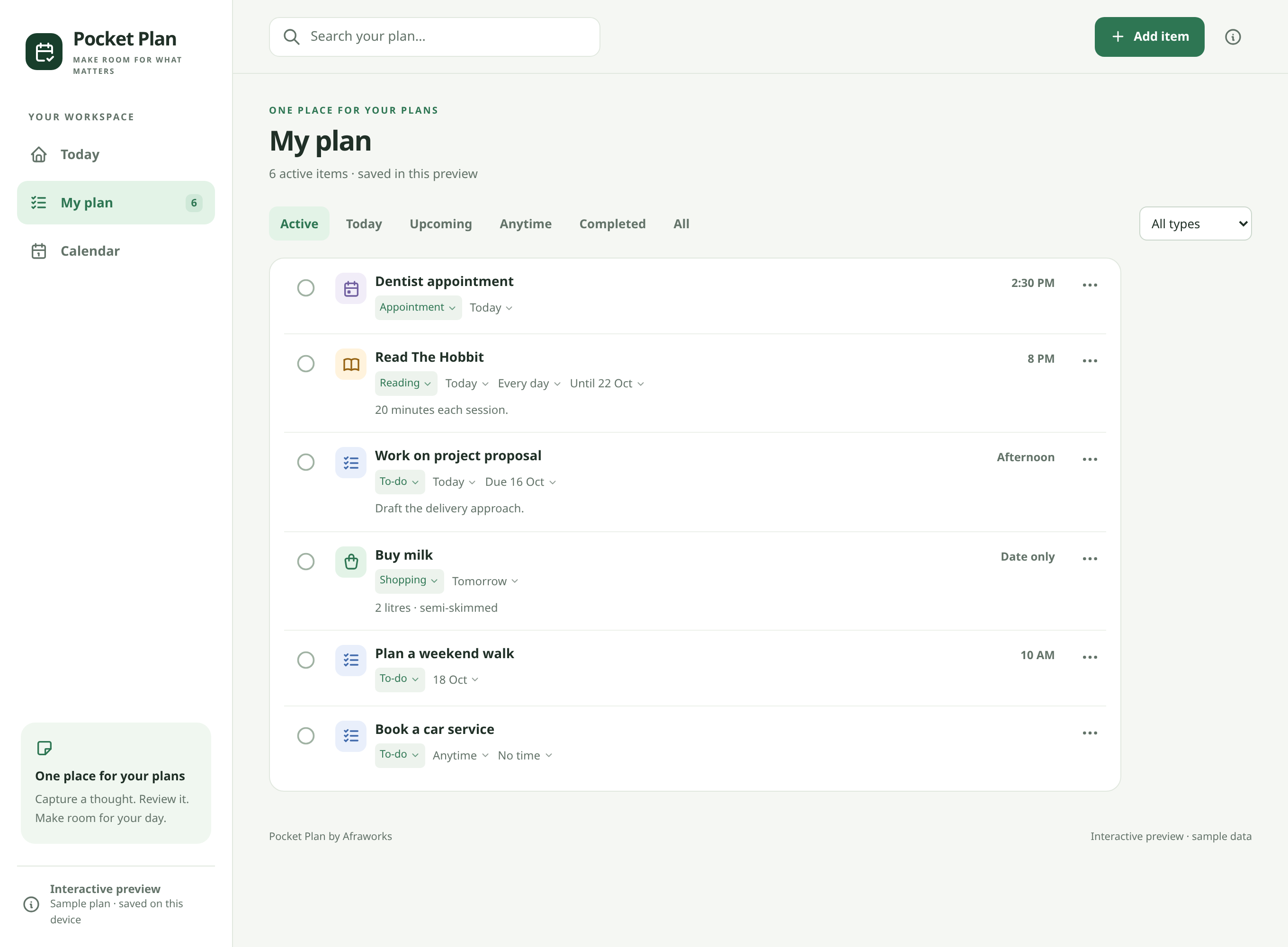Screen dimensions: 1288x947
Task: Click the Interactive preview info icon in sidebar
Action: pos(31,904)
